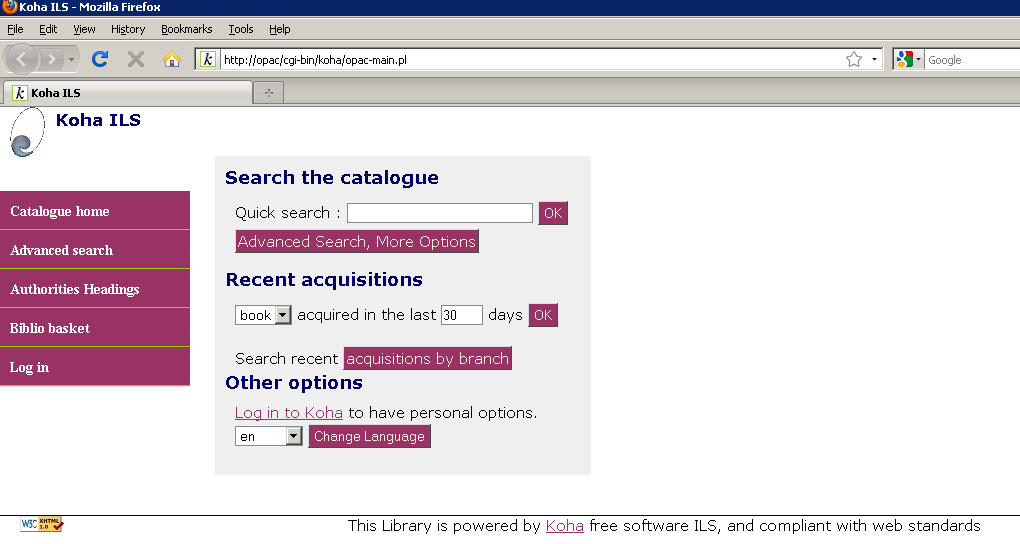Click the Recent acquisitions heading

[x=324, y=279]
